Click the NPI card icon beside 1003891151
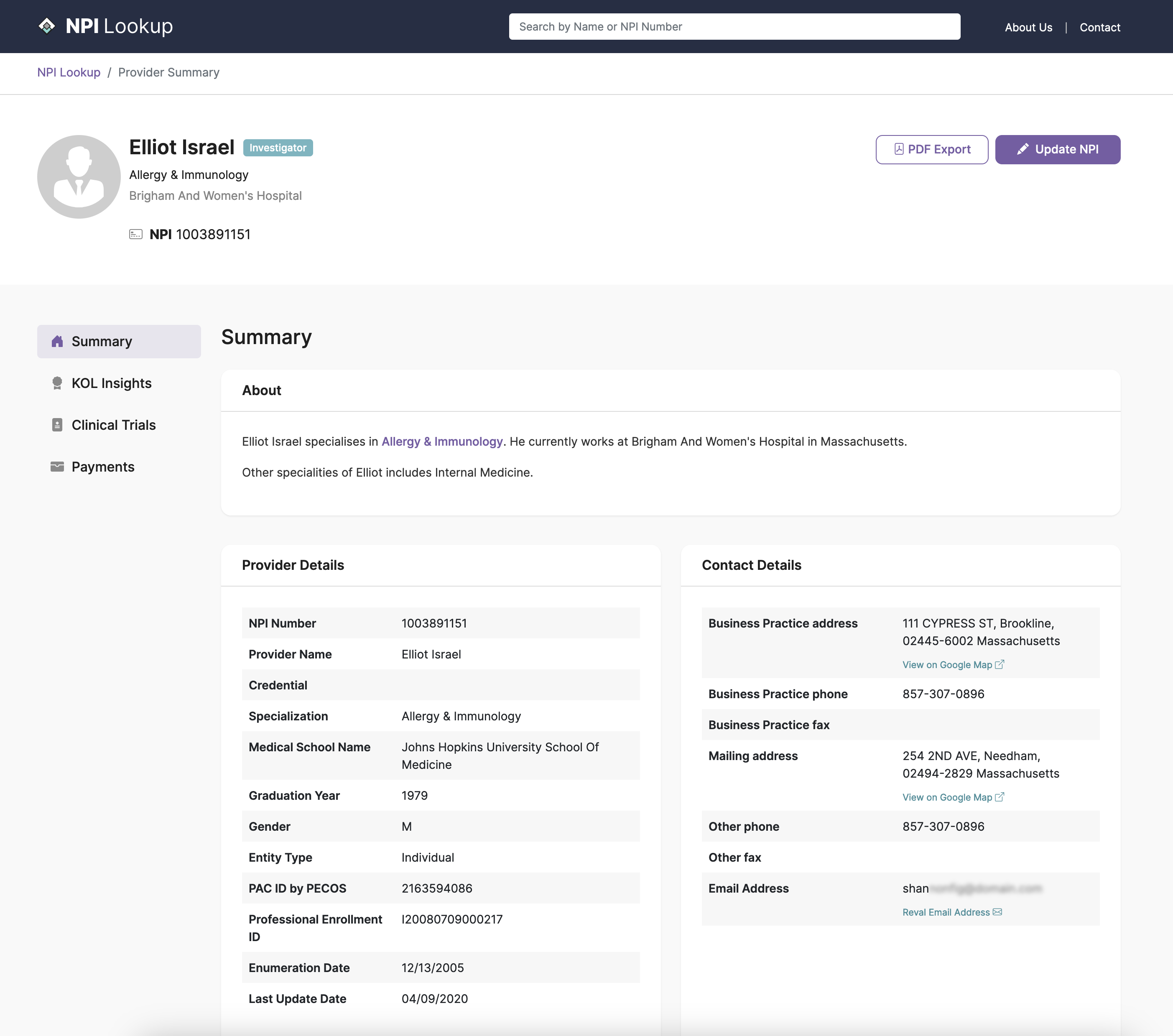 click(x=136, y=234)
